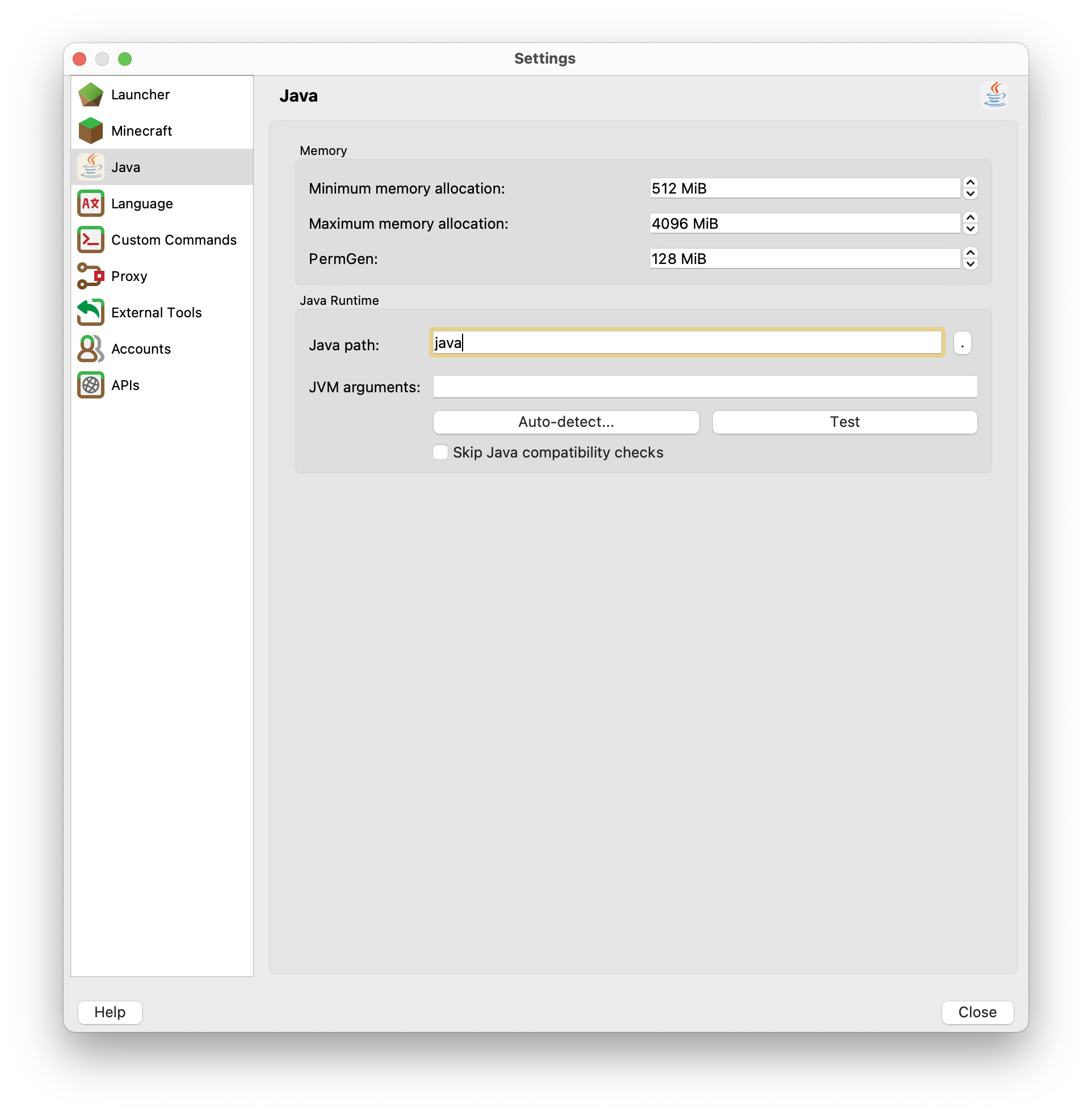Select the Custom Commands terminal icon
Viewport: 1092px width, 1116px height.
pos(91,240)
